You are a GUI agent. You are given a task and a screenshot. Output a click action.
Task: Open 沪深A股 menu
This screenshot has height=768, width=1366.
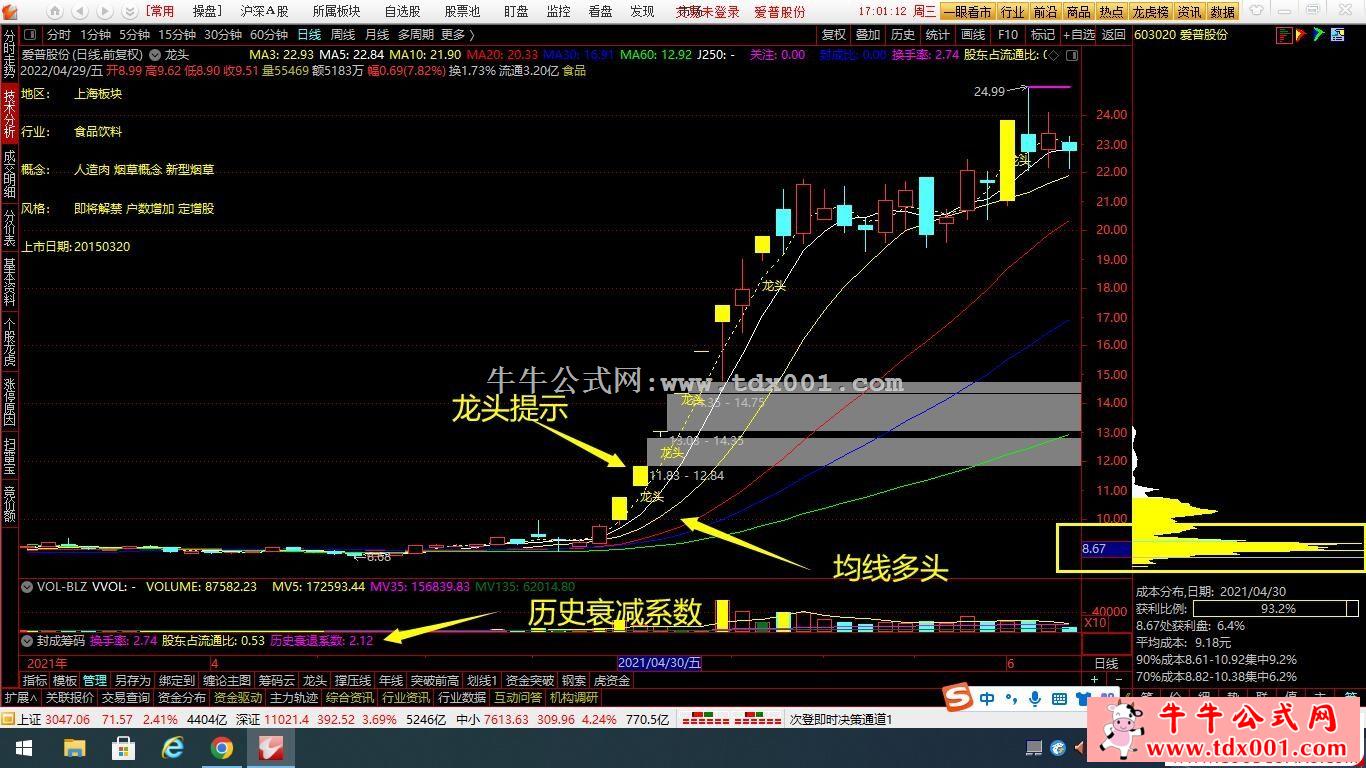pyautogui.click(x=264, y=11)
